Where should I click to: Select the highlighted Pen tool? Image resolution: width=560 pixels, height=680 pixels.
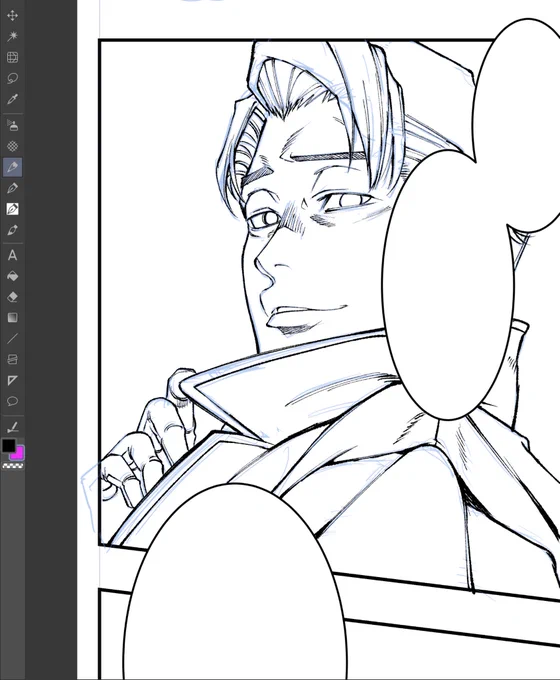pos(13,167)
